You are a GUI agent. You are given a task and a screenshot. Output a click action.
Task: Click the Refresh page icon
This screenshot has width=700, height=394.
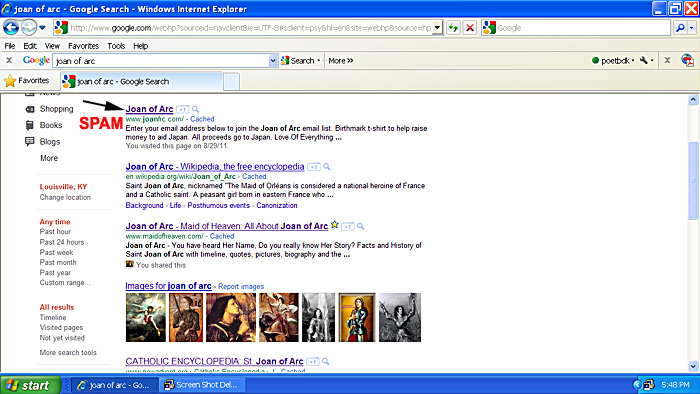[453, 28]
